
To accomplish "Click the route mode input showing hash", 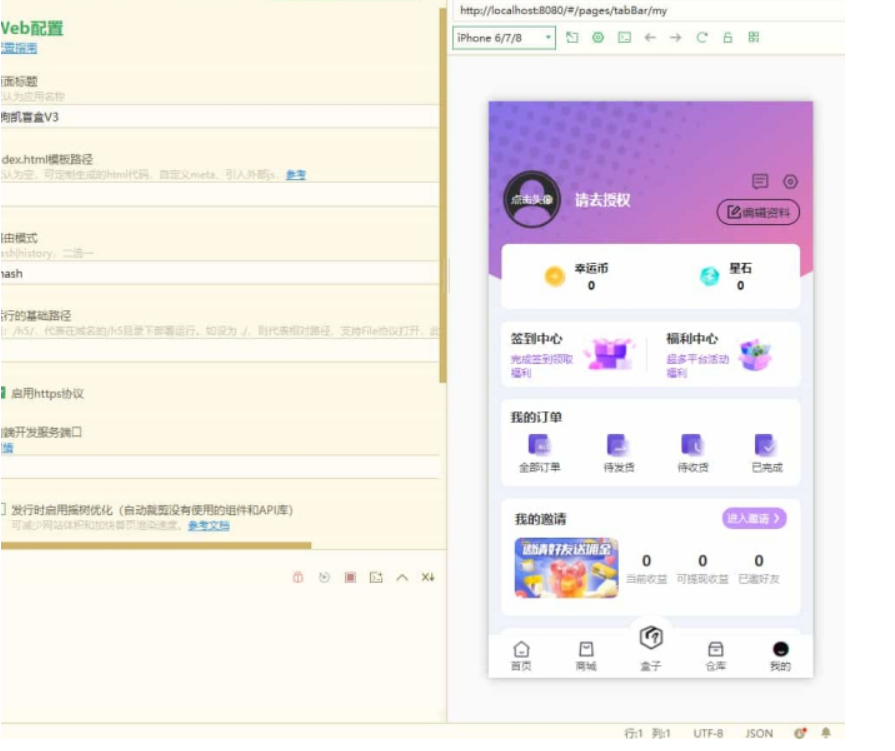I will click(220, 273).
